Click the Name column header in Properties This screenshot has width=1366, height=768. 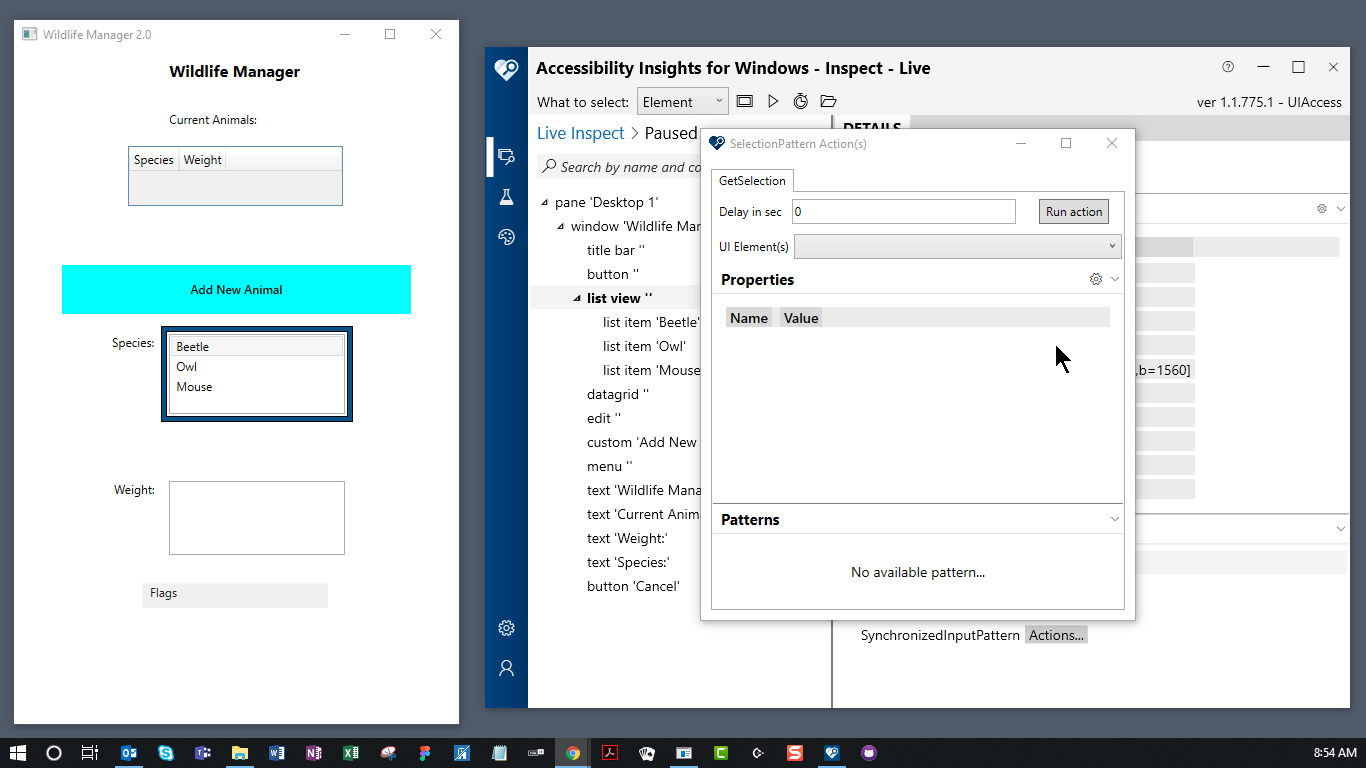(749, 318)
